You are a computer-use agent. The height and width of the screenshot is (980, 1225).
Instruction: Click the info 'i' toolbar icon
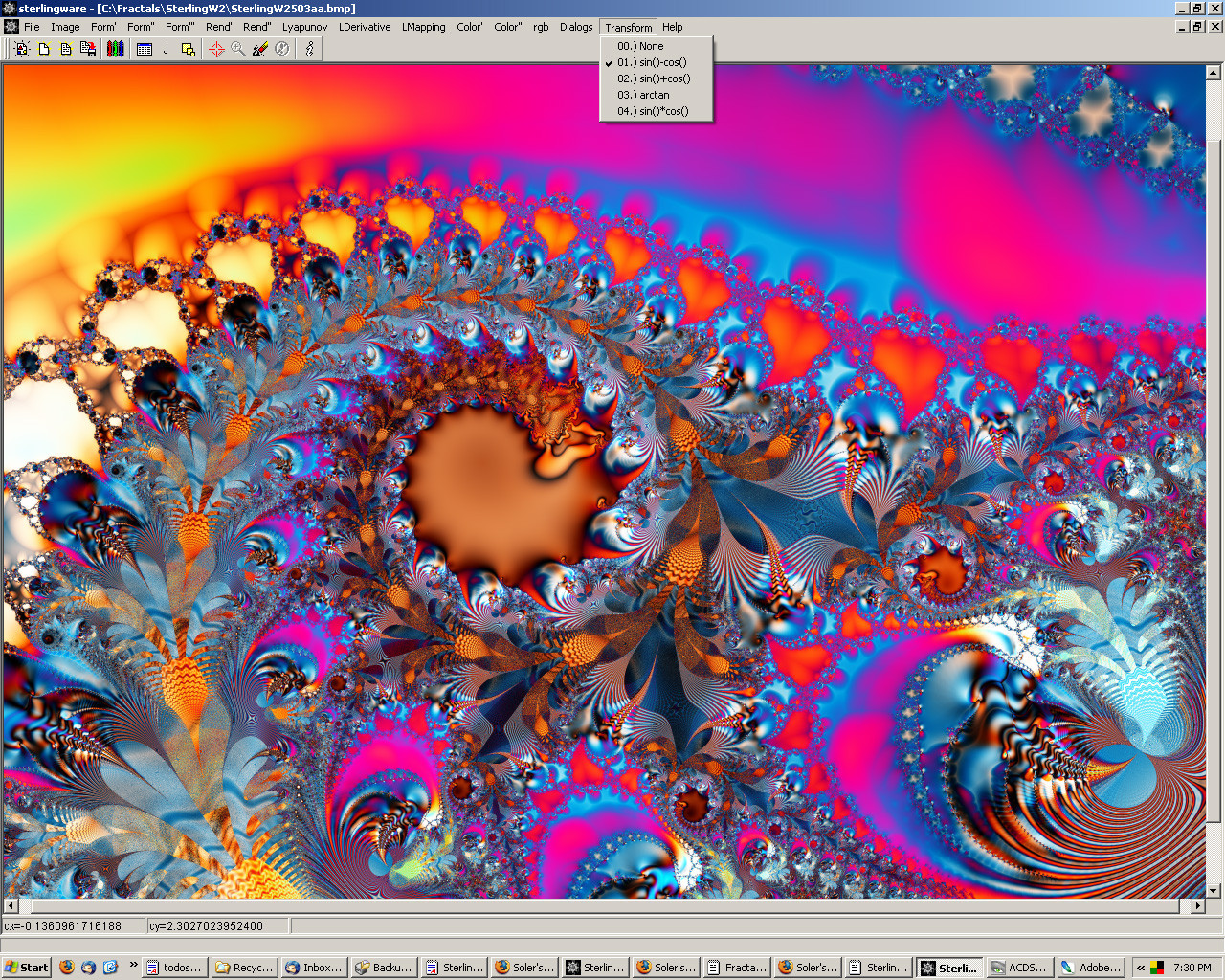(309, 49)
